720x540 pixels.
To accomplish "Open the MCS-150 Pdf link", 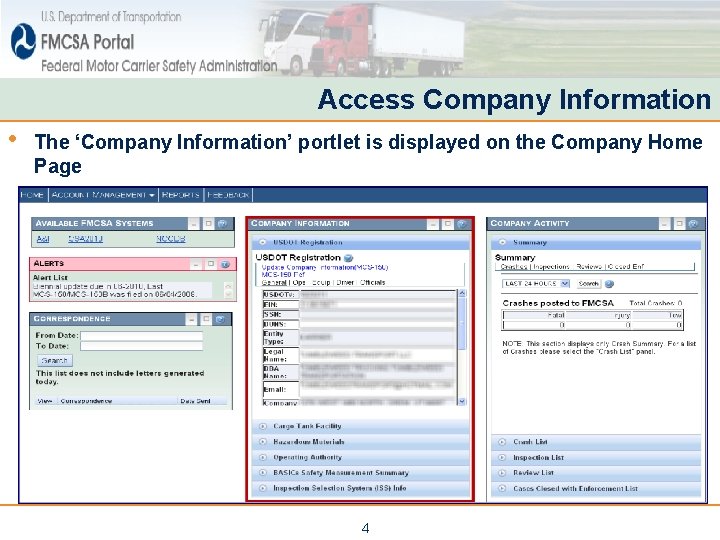I will (x=283, y=275).
